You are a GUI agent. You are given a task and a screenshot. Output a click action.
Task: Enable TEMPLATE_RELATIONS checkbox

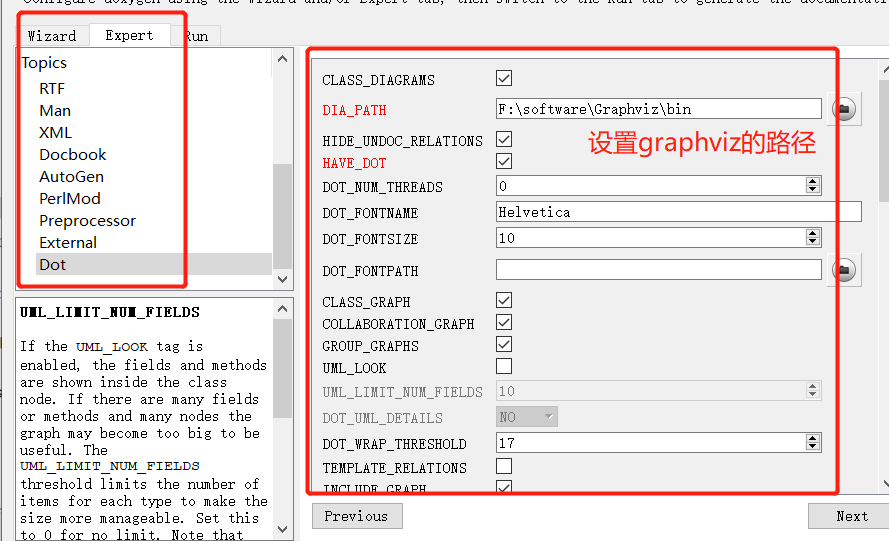pyautogui.click(x=503, y=466)
